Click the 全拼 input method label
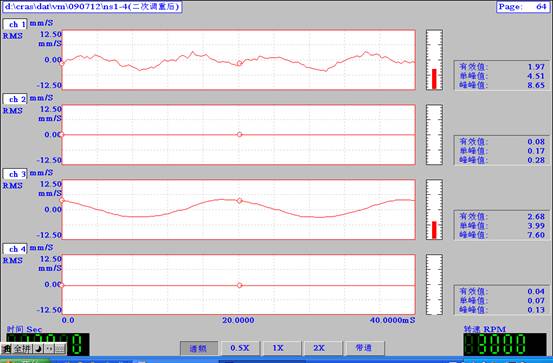Viewport: 553px width, 363px height. [22, 349]
